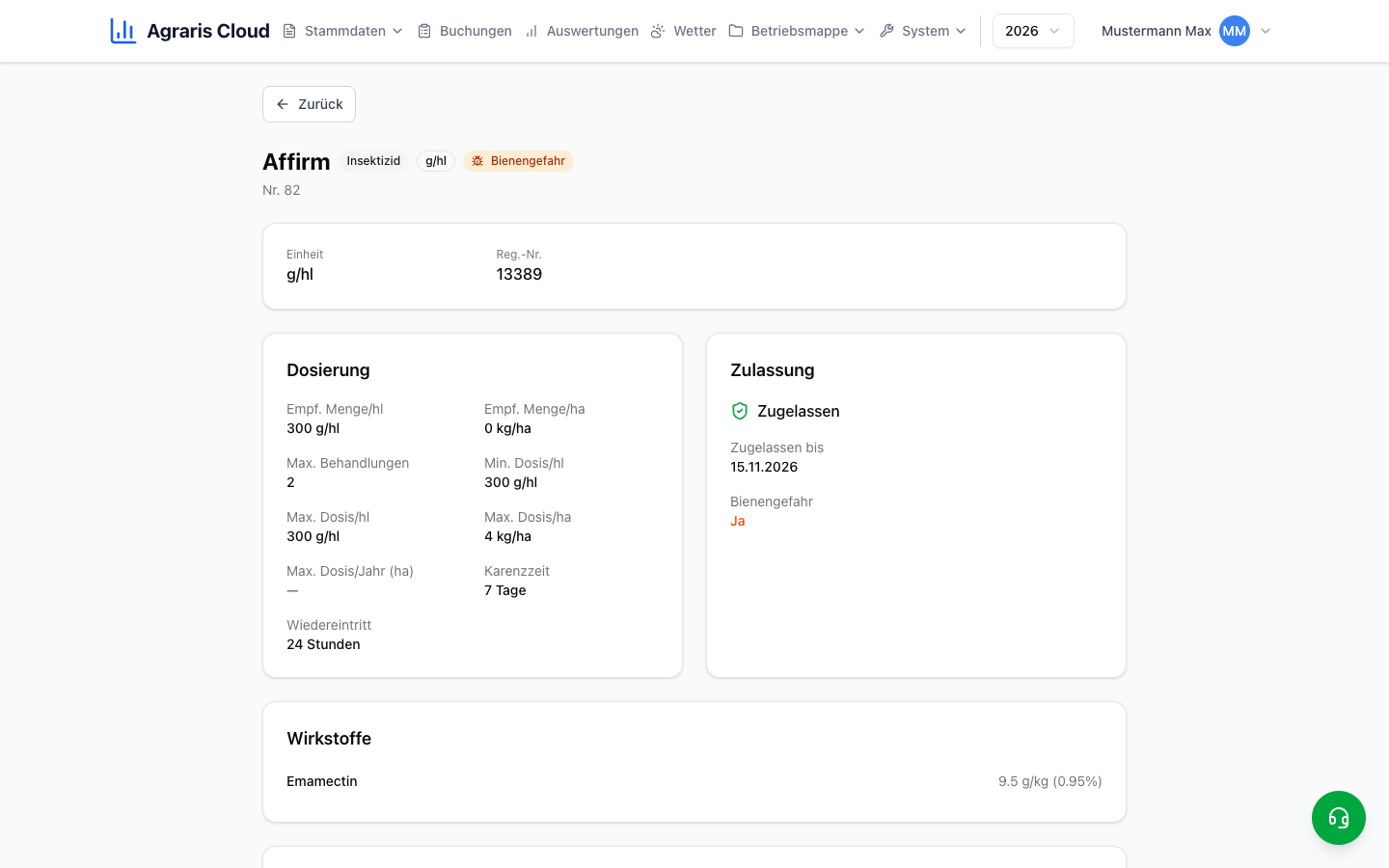1389x868 pixels.
Task: Click the Wiedereintritt value 24 Stunden
Action: pyautogui.click(x=323, y=644)
